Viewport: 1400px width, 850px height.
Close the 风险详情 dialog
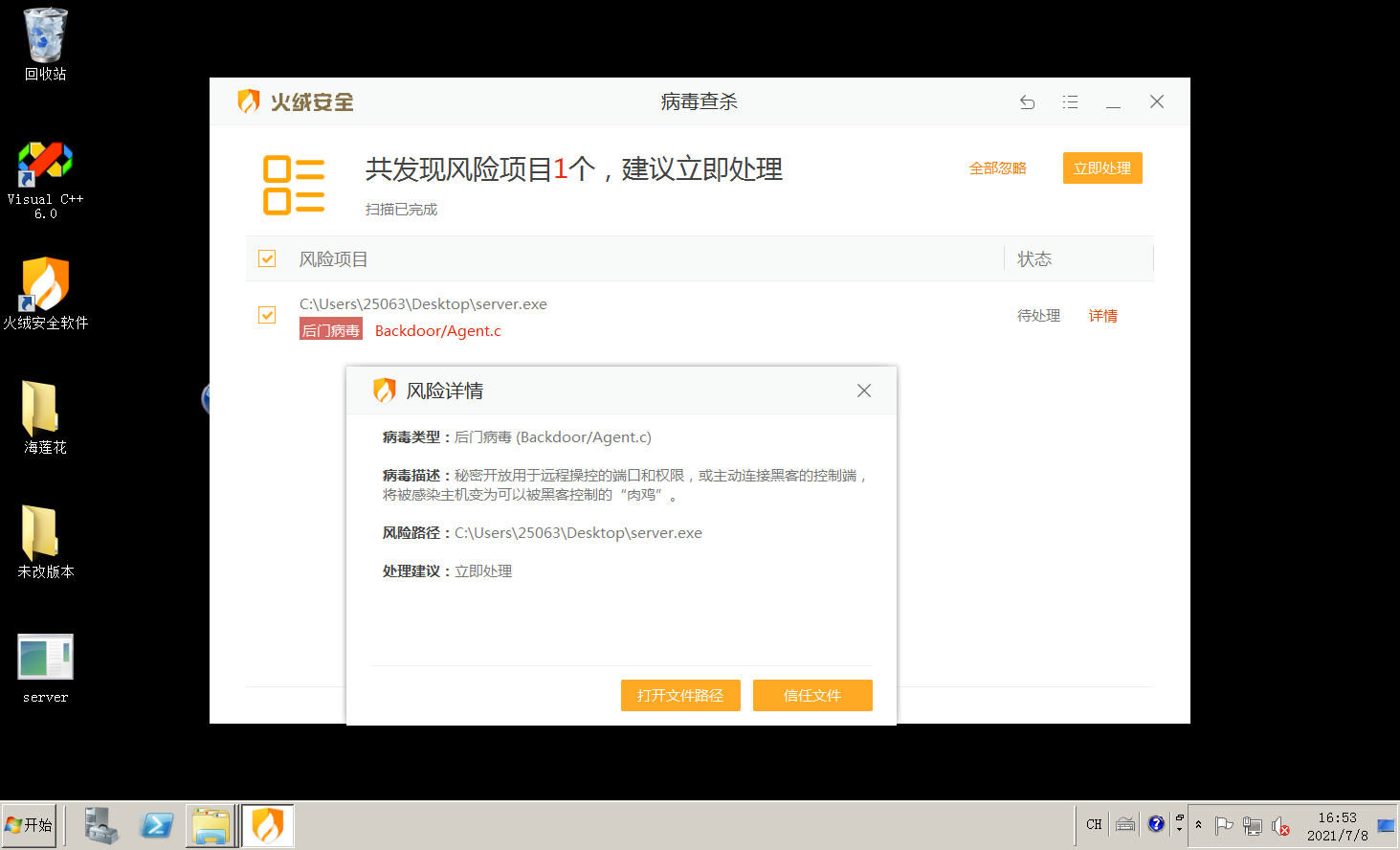click(864, 391)
